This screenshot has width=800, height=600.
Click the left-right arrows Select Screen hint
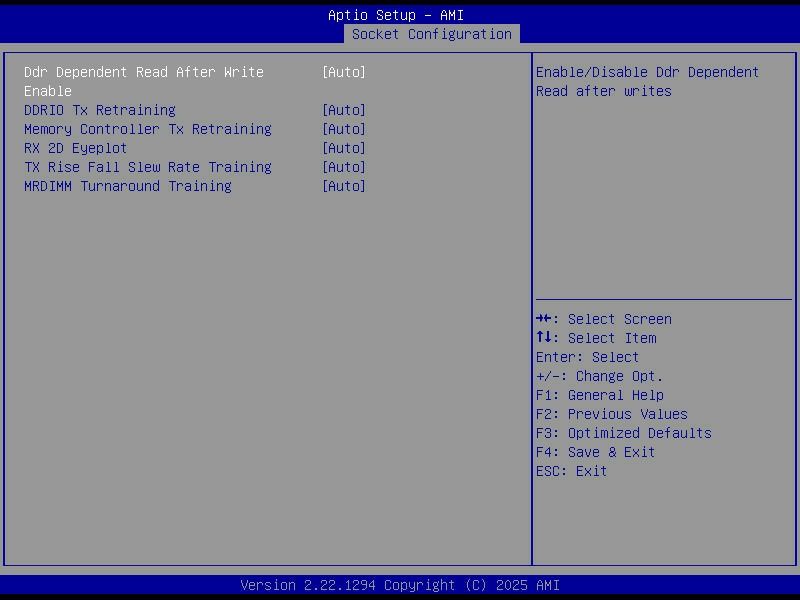(x=604, y=319)
